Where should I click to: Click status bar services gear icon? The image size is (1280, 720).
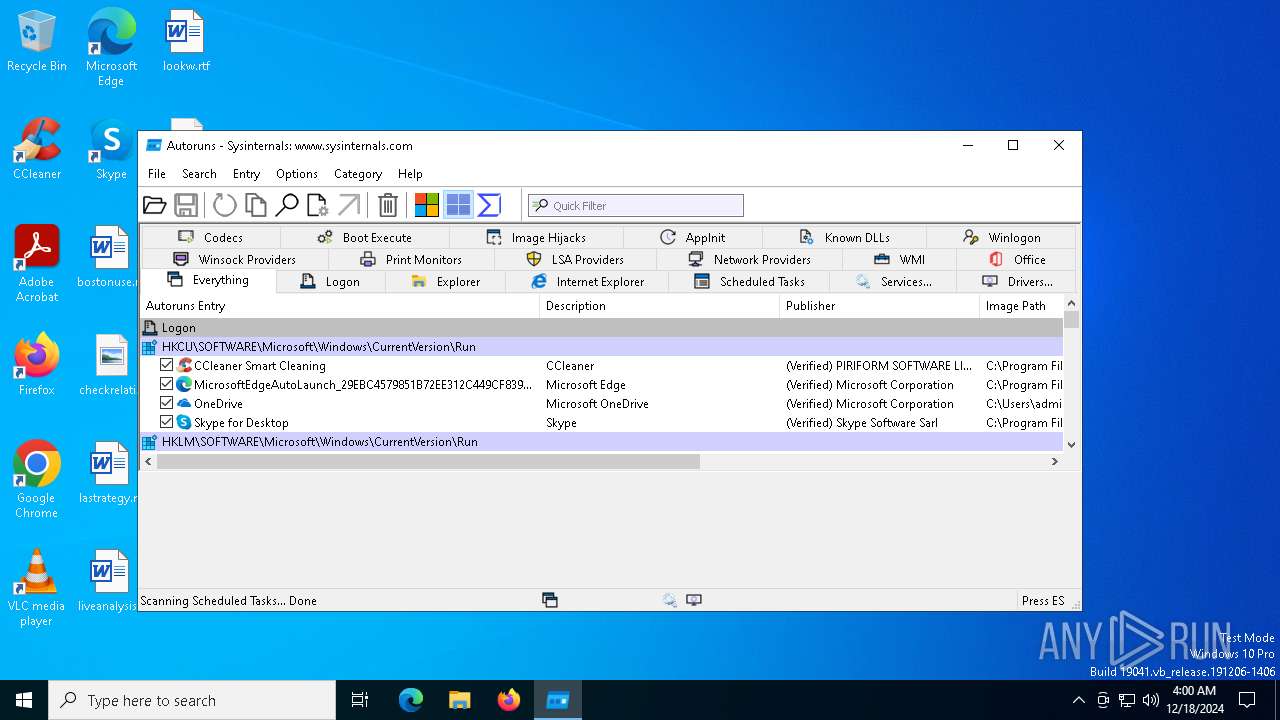point(669,600)
